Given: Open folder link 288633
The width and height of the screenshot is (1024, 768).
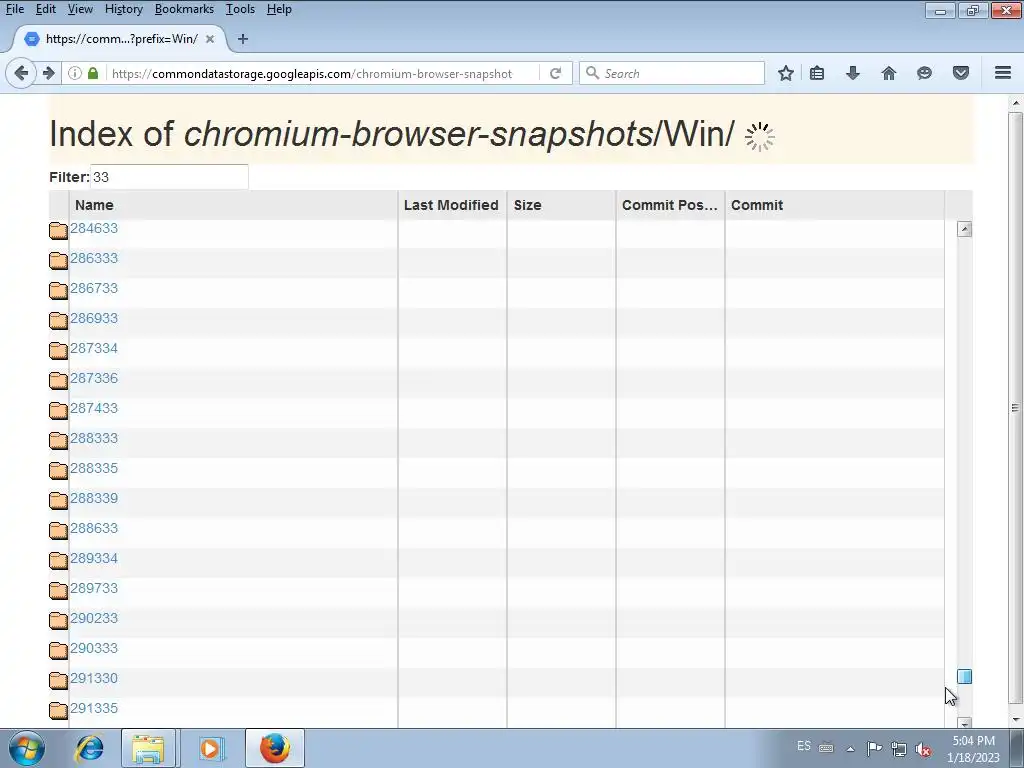Looking at the screenshot, I should coord(94,528).
